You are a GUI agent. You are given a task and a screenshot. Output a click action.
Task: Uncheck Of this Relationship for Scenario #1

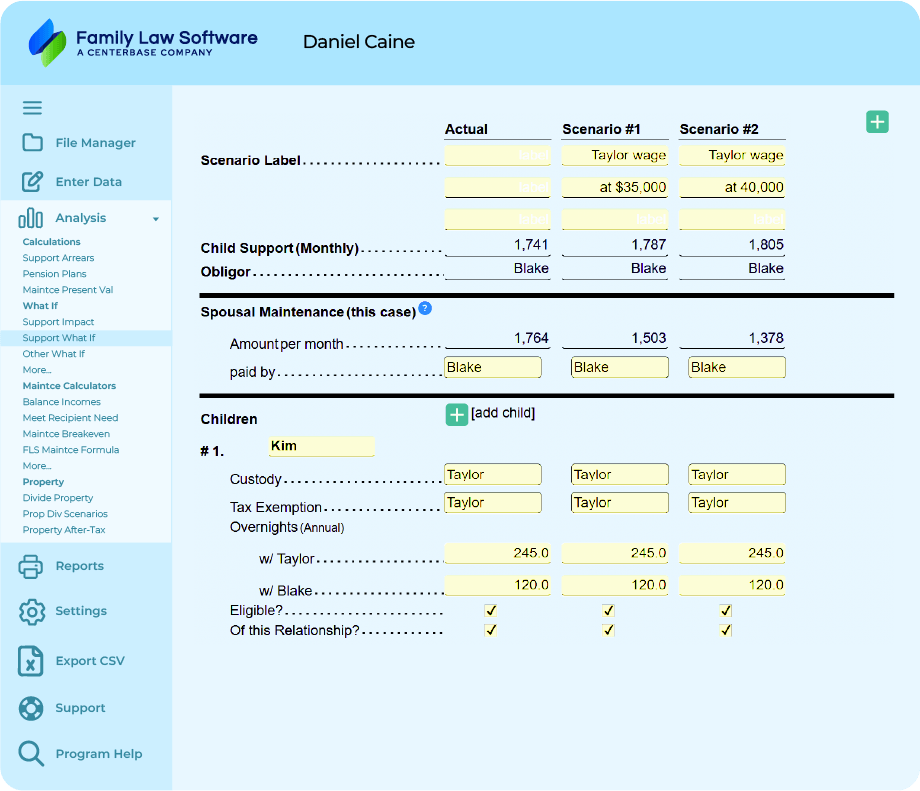608,630
